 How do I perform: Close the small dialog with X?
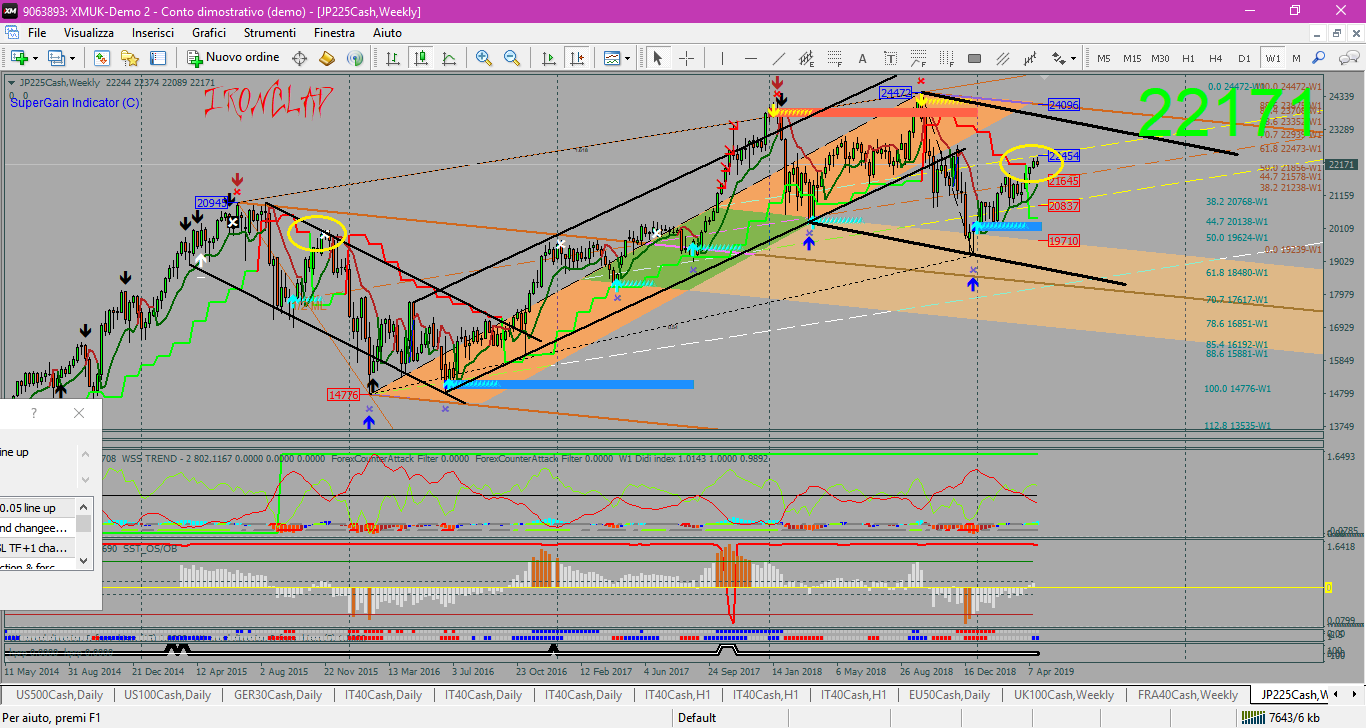point(80,413)
